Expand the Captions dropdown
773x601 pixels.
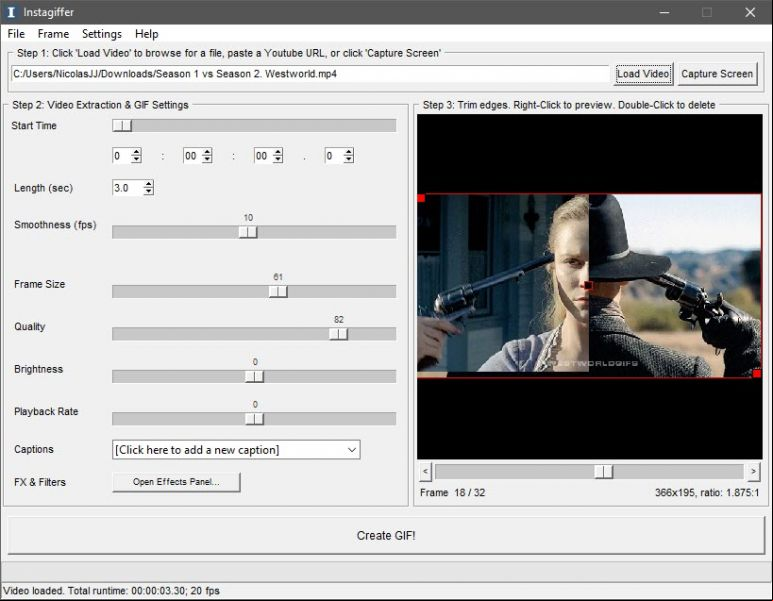coord(351,450)
